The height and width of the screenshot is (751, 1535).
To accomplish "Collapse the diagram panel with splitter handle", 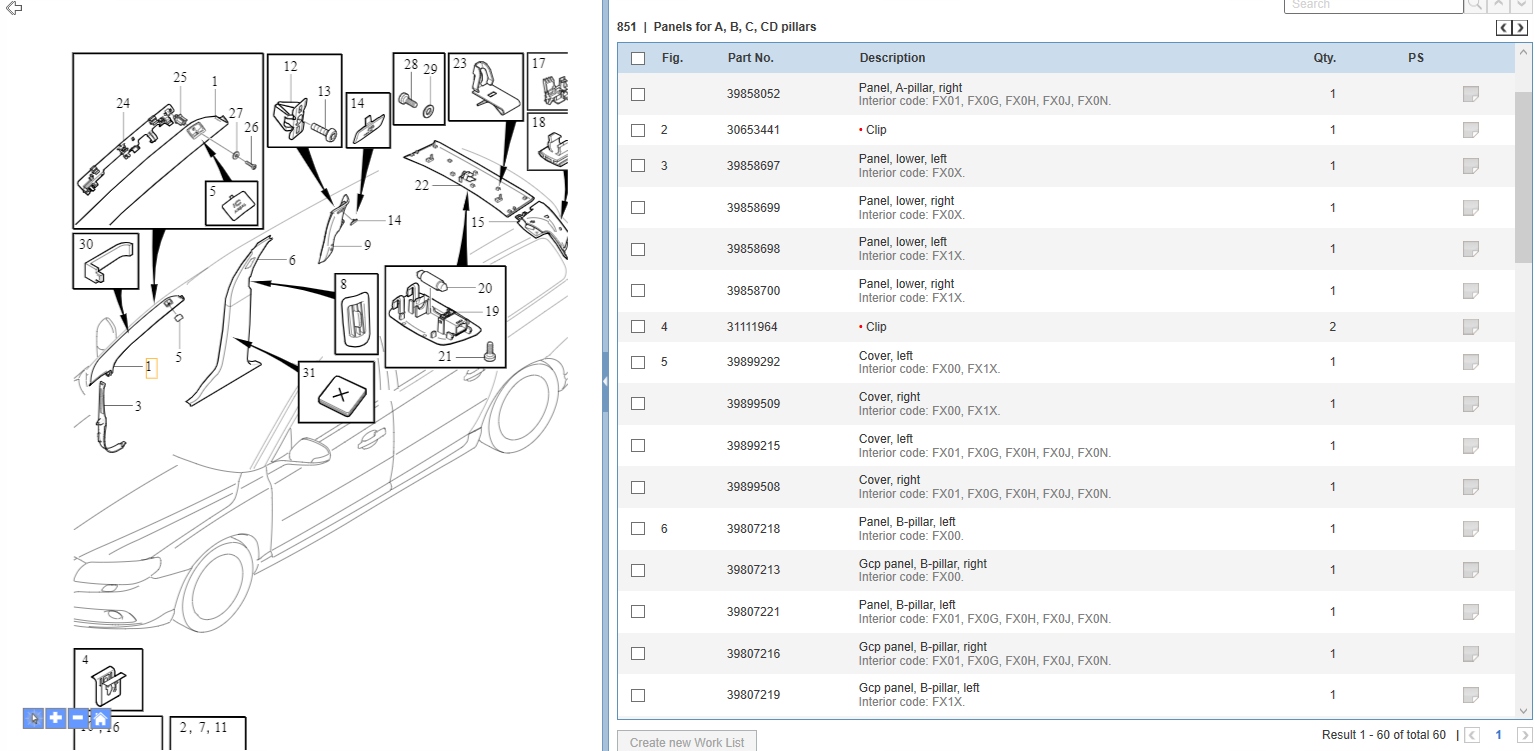I will (605, 382).
